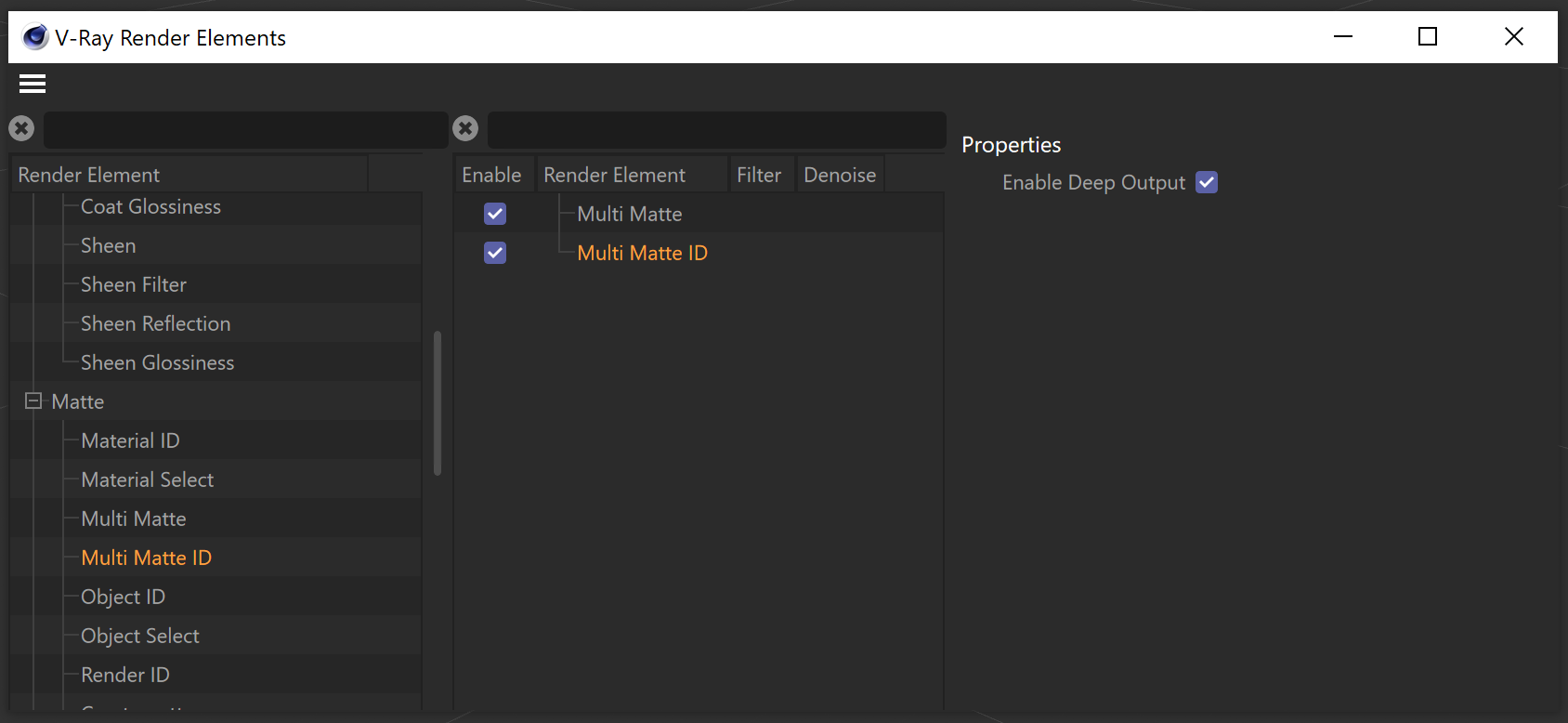Image resolution: width=1568 pixels, height=723 pixels.
Task: Select Render ID under Matte
Action: click(124, 675)
